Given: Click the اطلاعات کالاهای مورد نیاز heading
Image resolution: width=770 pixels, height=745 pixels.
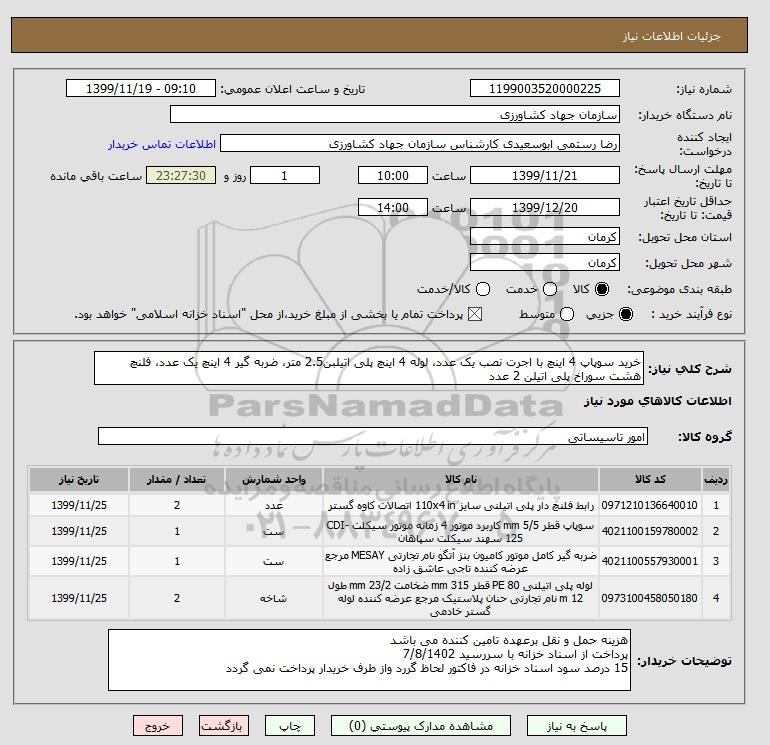Looking at the screenshot, I should pyautogui.click(x=658, y=401).
